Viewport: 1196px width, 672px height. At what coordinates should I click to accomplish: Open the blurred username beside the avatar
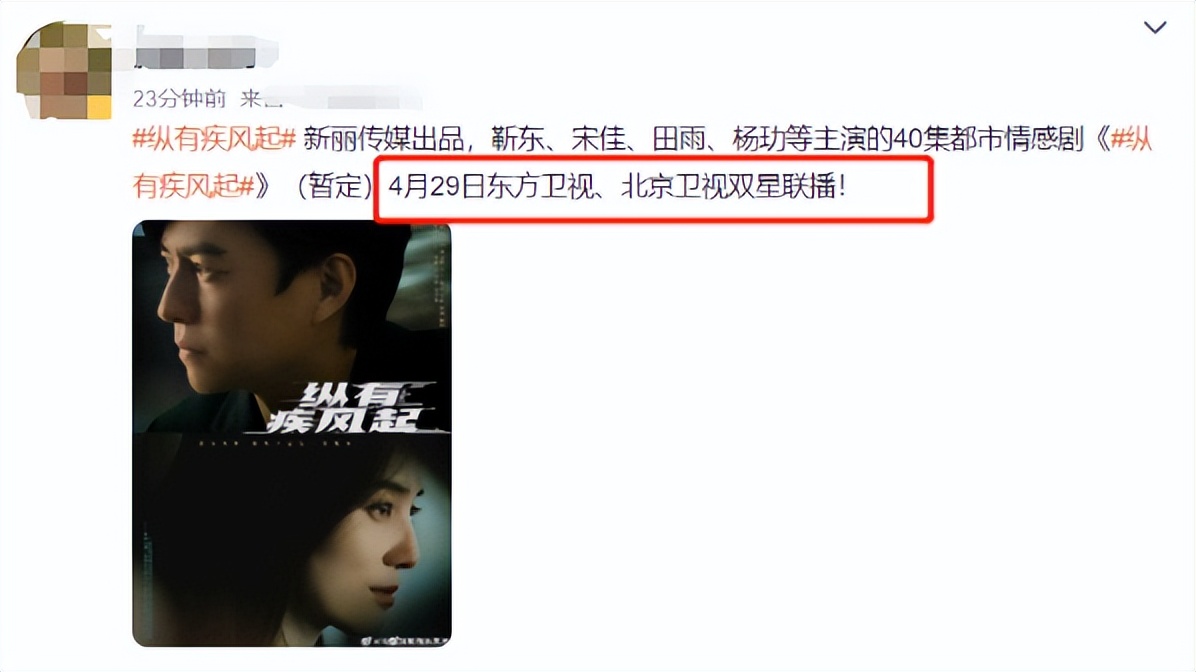click(206, 48)
